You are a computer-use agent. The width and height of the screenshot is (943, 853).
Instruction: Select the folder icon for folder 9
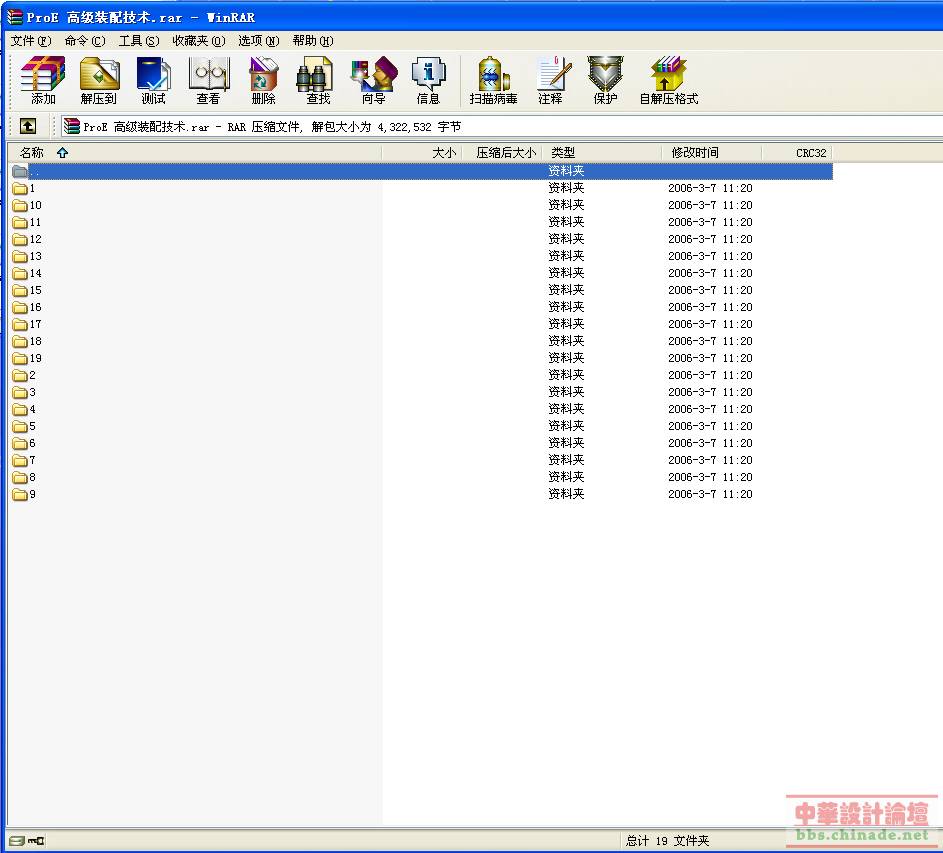[x=20, y=494]
